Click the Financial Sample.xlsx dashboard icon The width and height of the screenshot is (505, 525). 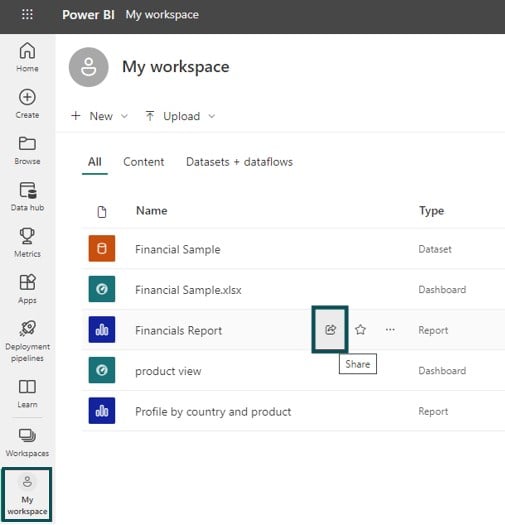click(102, 289)
